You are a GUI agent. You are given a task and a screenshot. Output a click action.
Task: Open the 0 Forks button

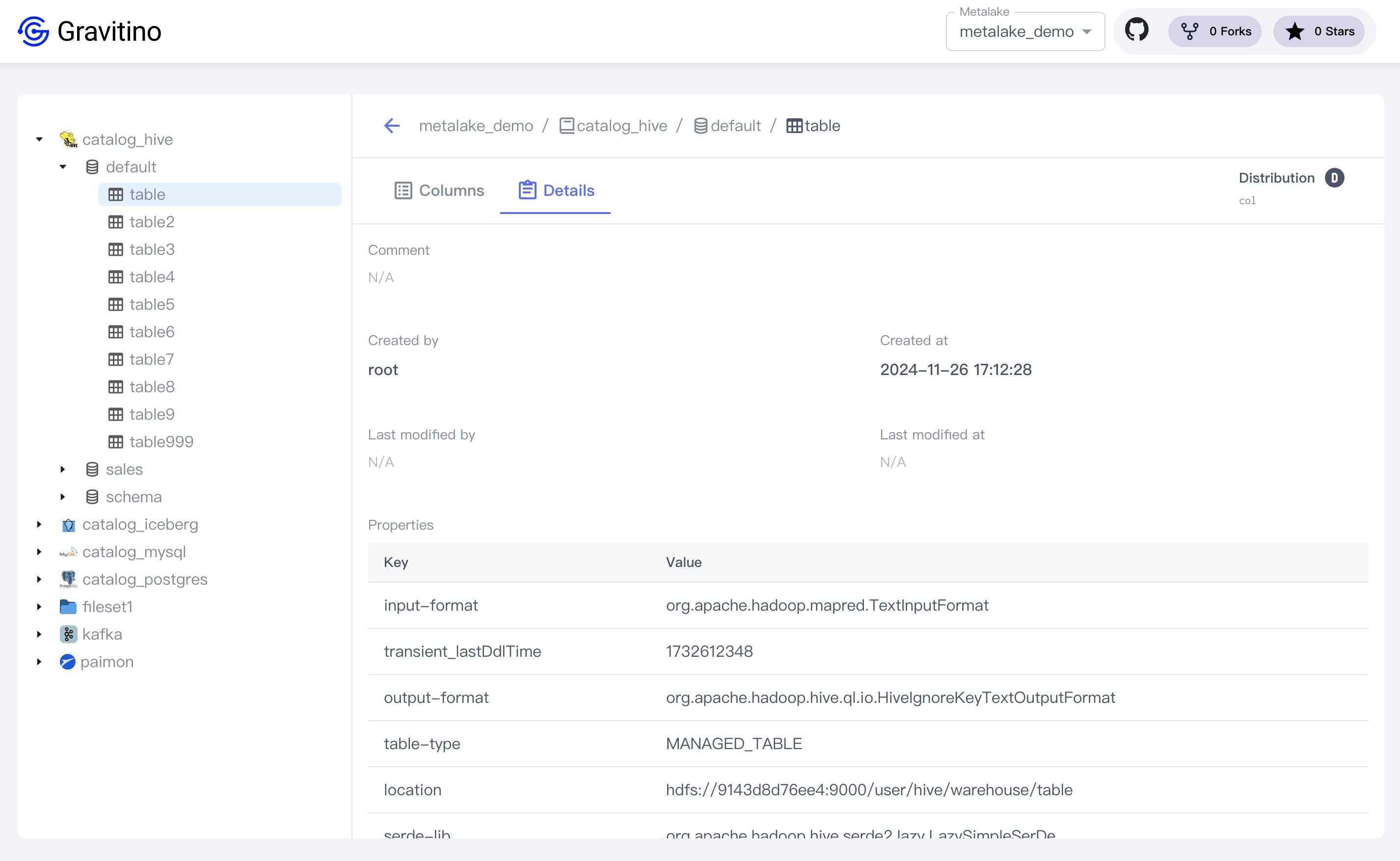pos(1215,31)
